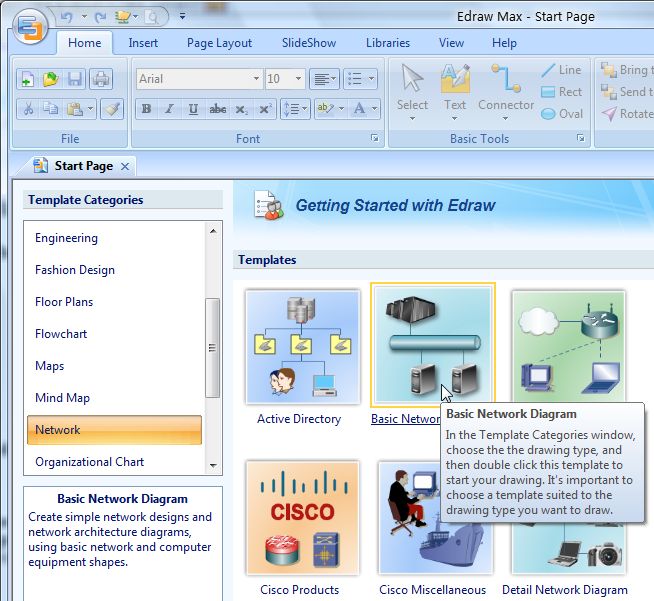Open the Basic Tools dialog launcher
The image size is (654, 601).
581,138
